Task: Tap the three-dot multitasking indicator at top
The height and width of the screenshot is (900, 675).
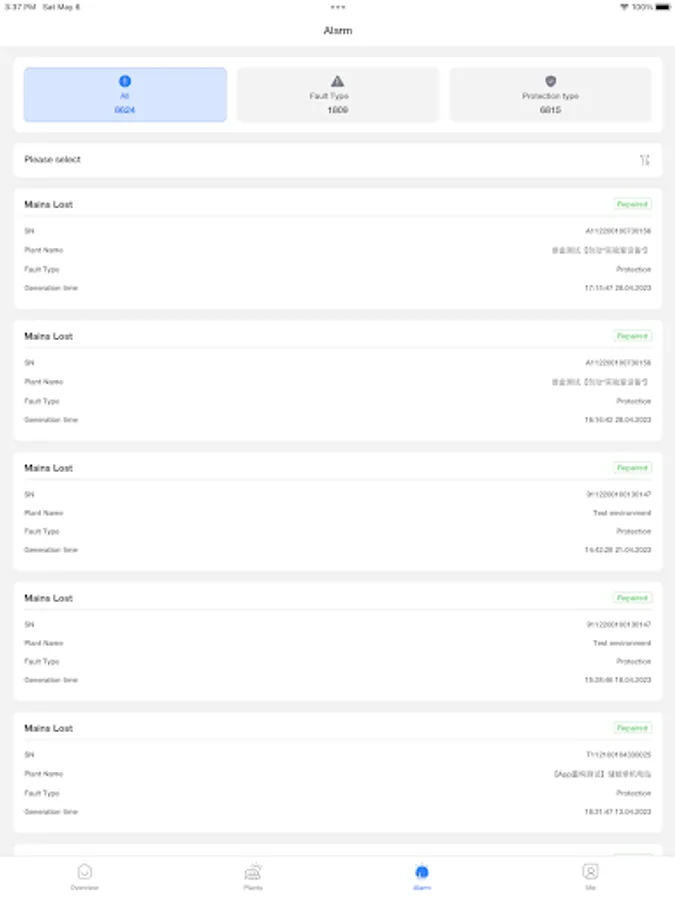Action: click(337, 7)
